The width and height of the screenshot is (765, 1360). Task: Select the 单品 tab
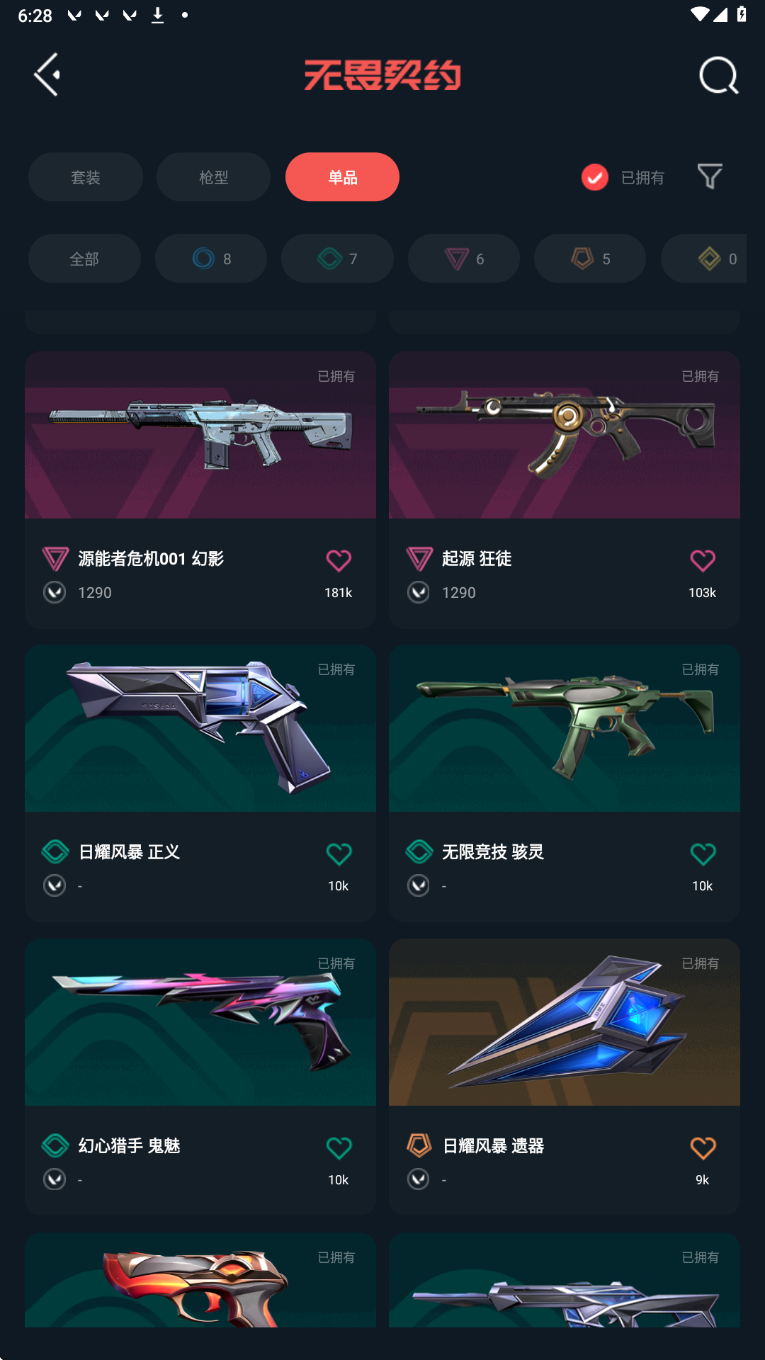point(342,177)
